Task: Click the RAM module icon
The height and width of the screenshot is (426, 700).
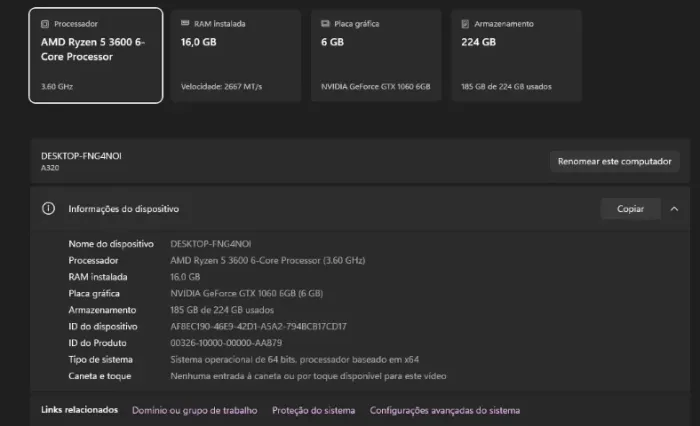Action: tap(185, 23)
